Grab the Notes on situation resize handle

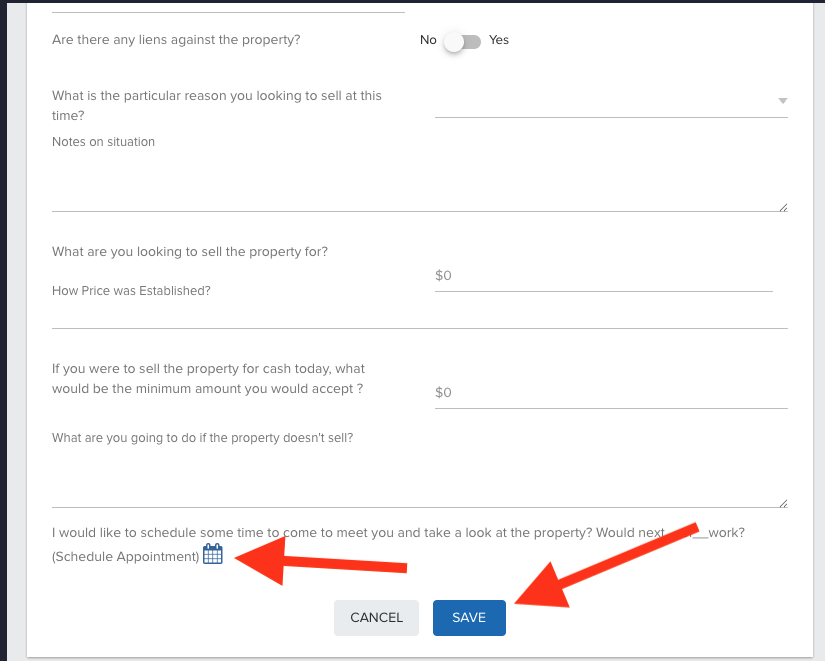[782, 207]
